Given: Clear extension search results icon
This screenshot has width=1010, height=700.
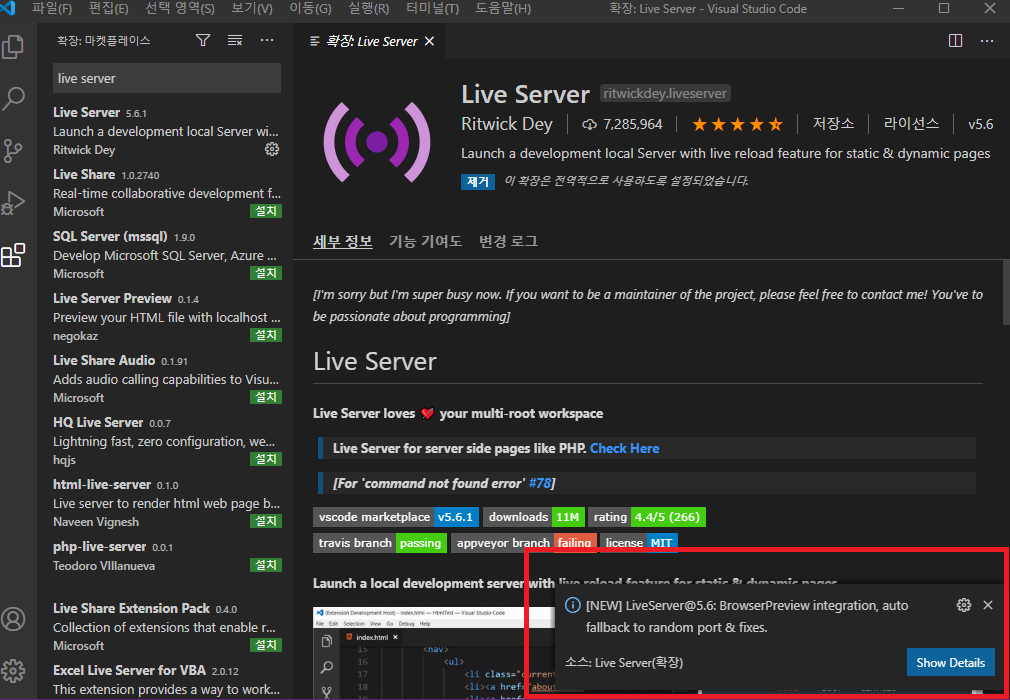Looking at the screenshot, I should click(235, 41).
